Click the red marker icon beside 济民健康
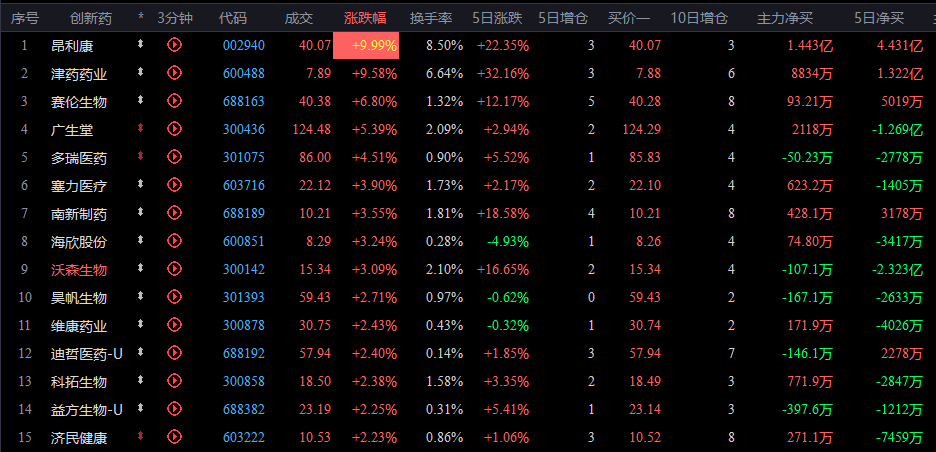The width and height of the screenshot is (936, 452). click(141, 435)
